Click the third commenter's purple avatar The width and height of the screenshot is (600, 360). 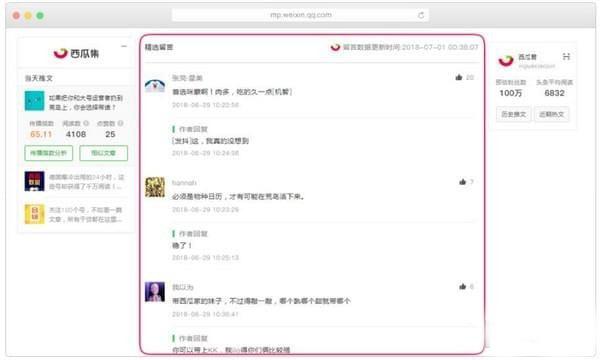[x=155, y=292]
